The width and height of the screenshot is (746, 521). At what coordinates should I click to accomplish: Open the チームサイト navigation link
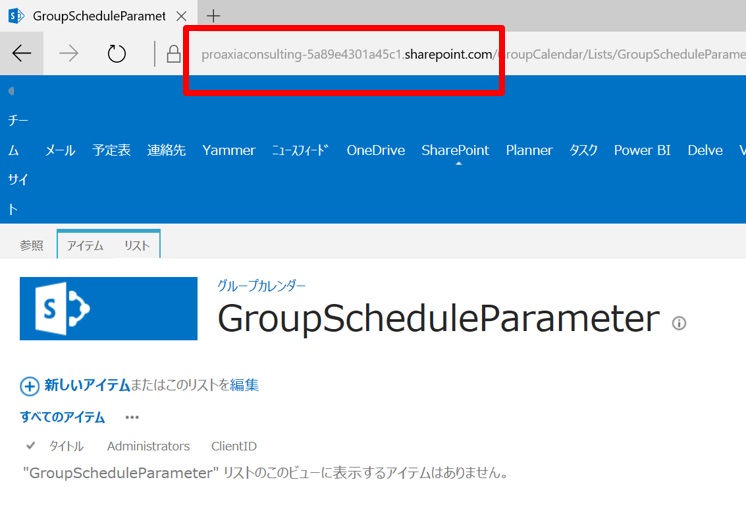pos(18,165)
